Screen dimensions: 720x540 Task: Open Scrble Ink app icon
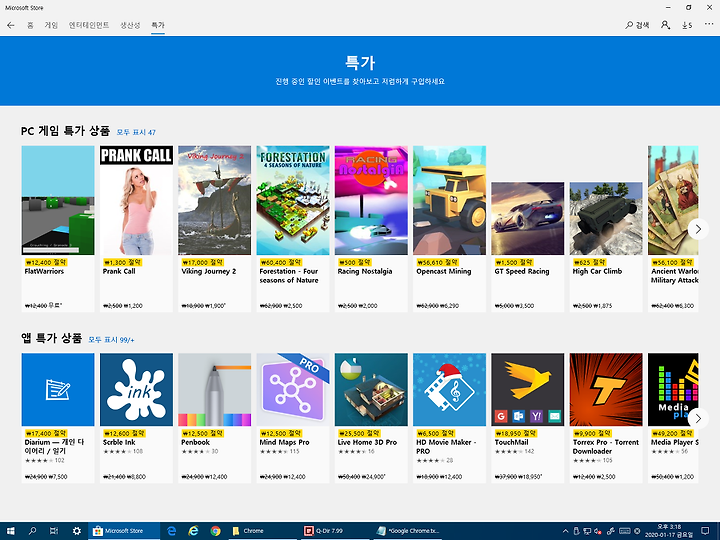[x=136, y=389]
